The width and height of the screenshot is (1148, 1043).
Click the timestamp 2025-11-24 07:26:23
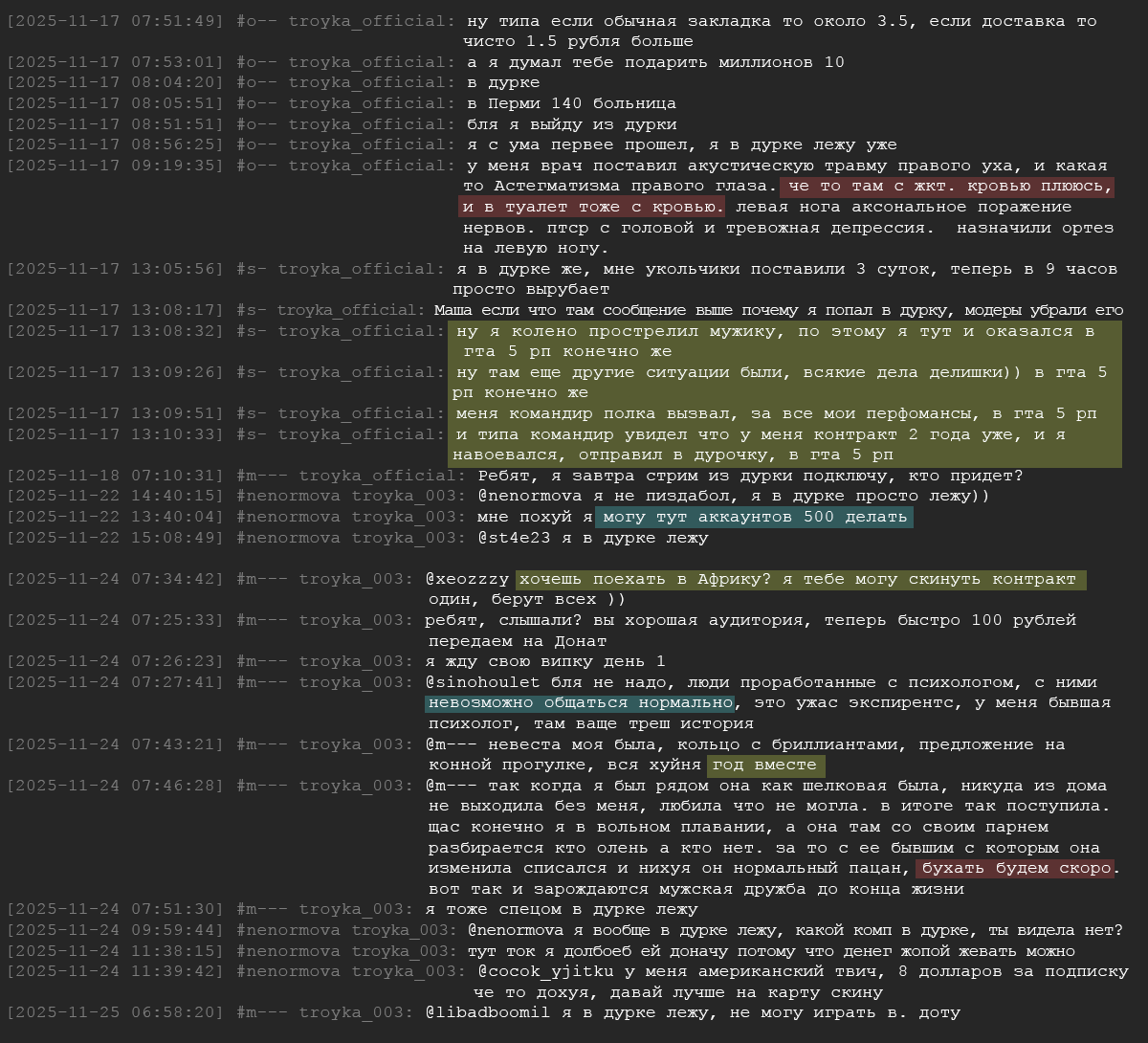[x=117, y=661]
